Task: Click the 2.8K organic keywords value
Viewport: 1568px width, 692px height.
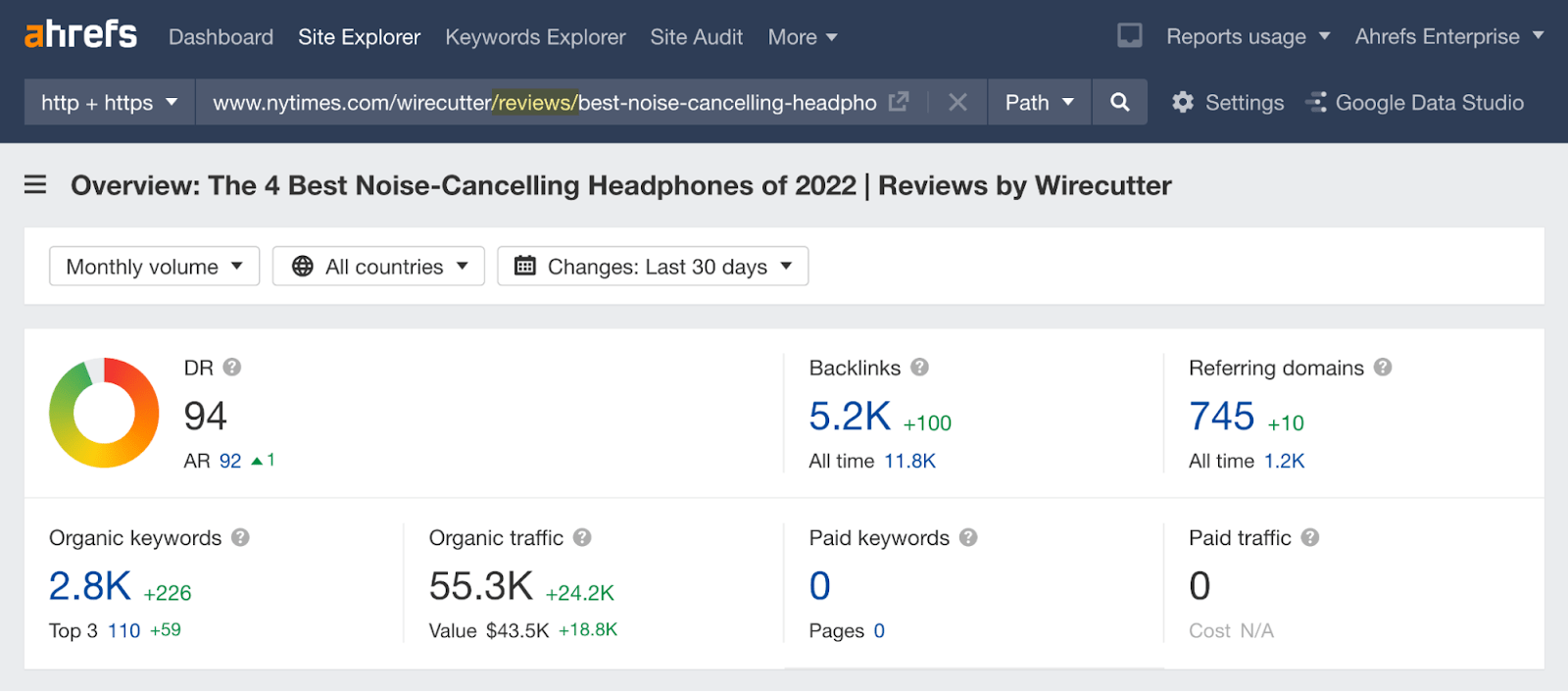Action: pos(90,586)
